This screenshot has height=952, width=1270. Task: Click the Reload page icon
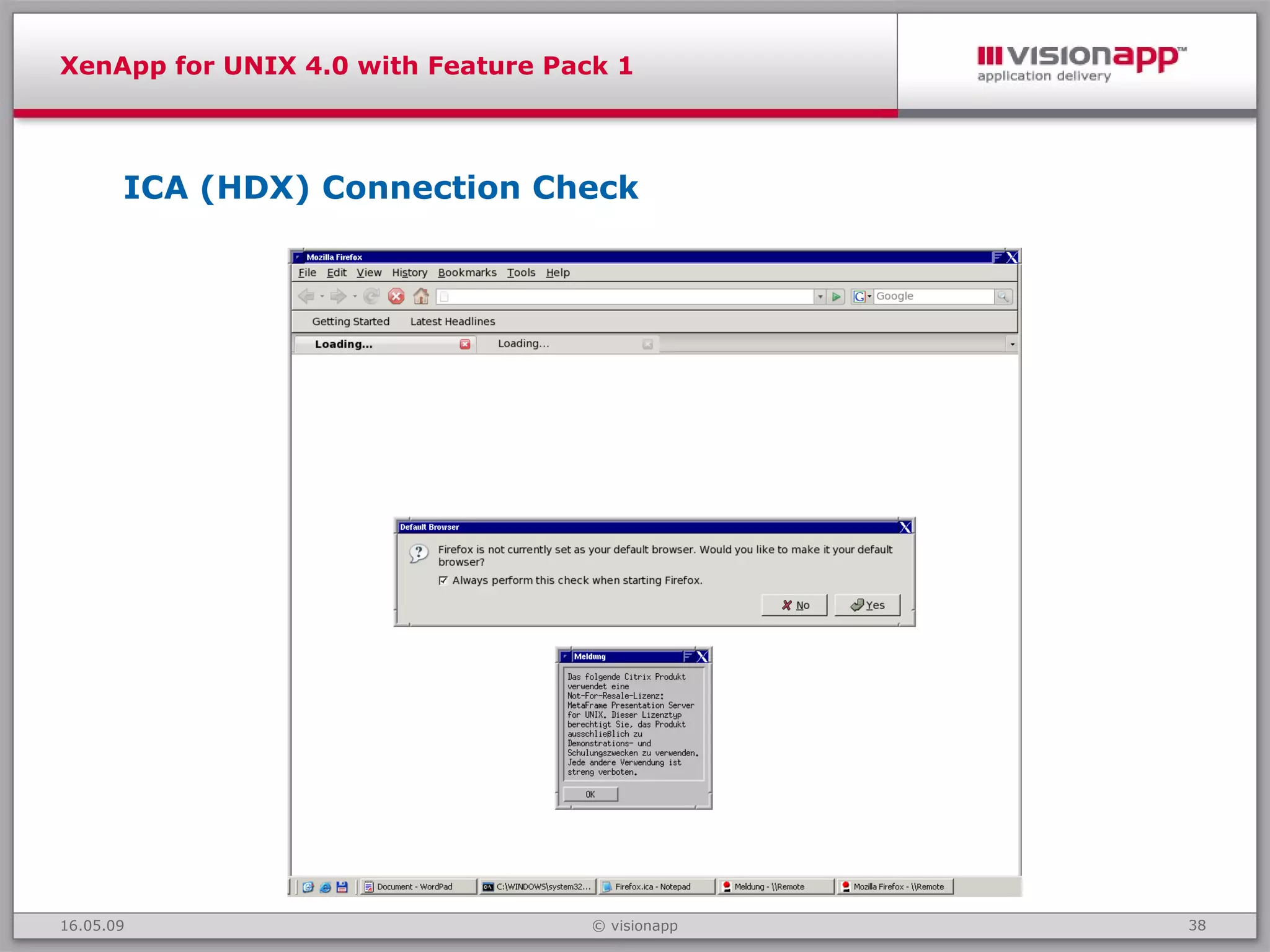coord(371,296)
